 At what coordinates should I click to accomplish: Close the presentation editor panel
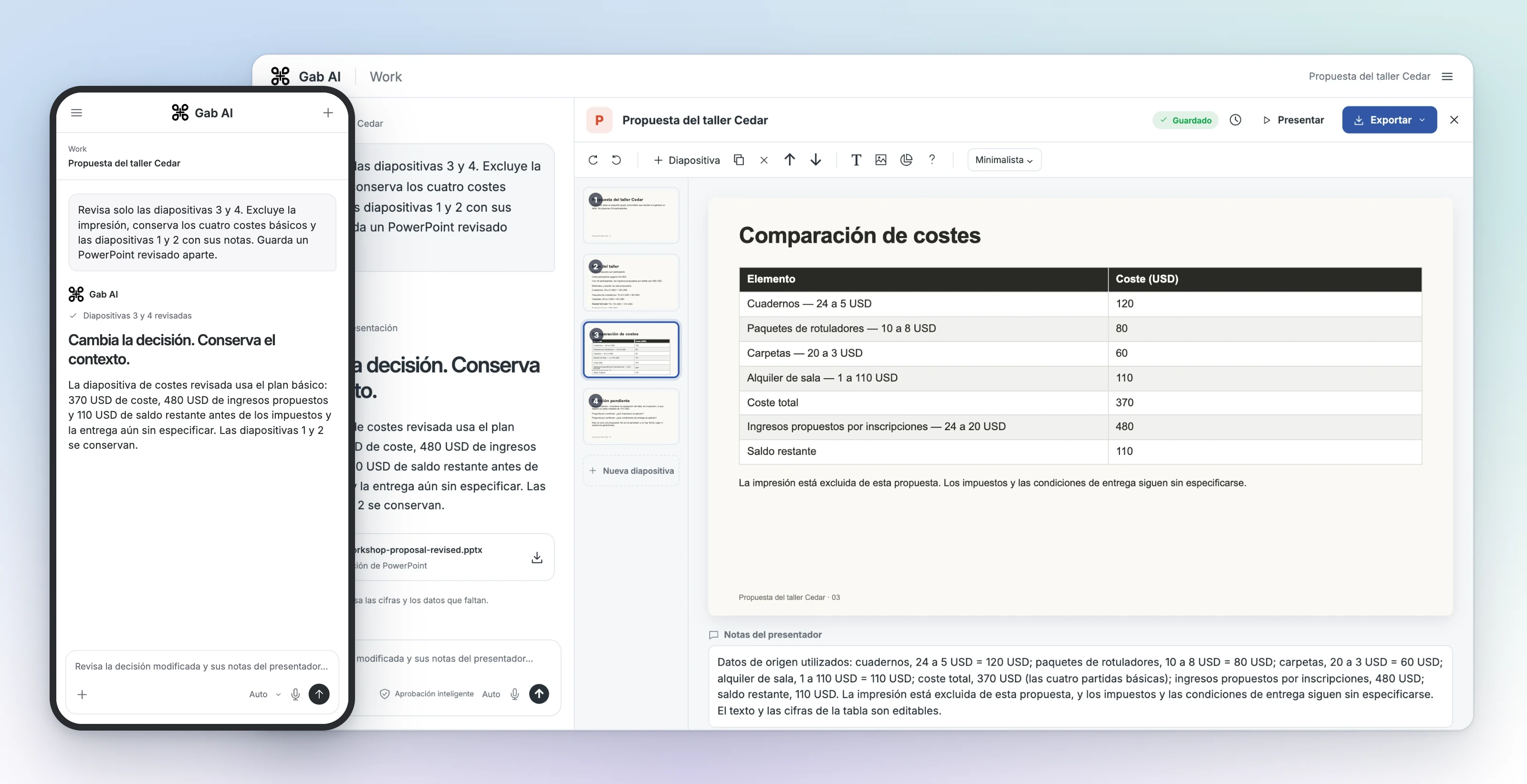point(1454,120)
